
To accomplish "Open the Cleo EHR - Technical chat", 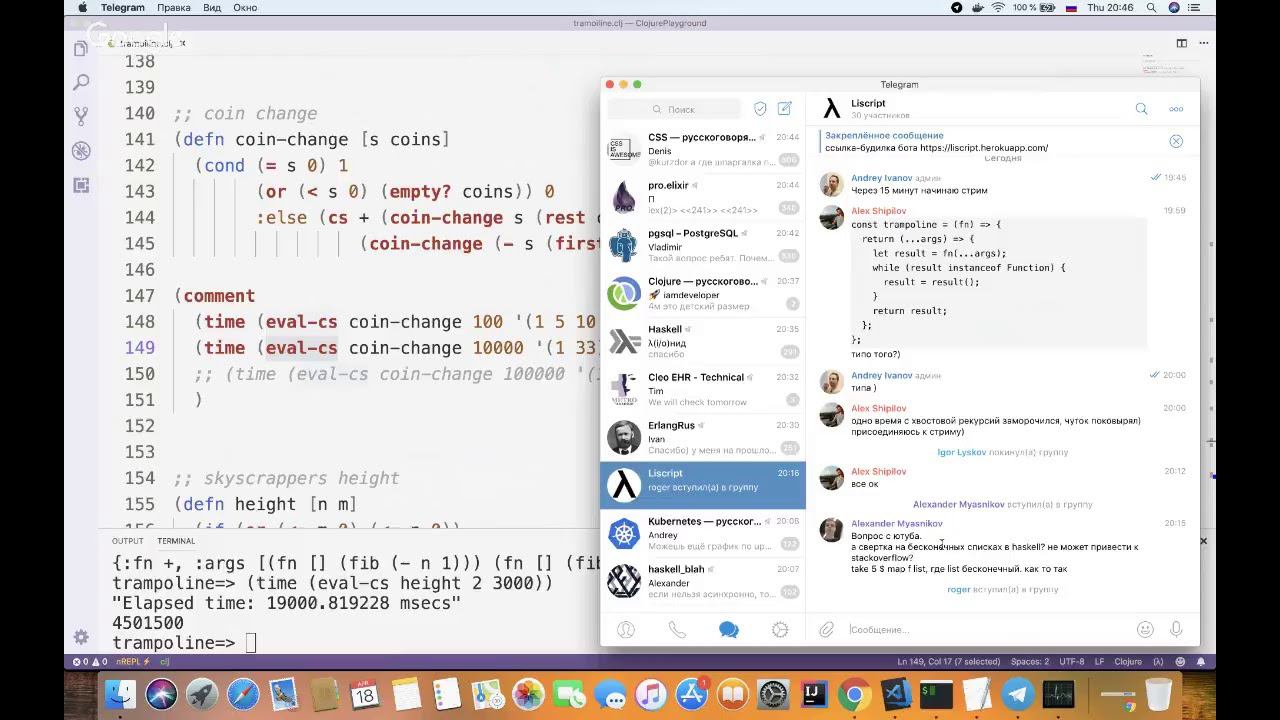I will [703, 389].
